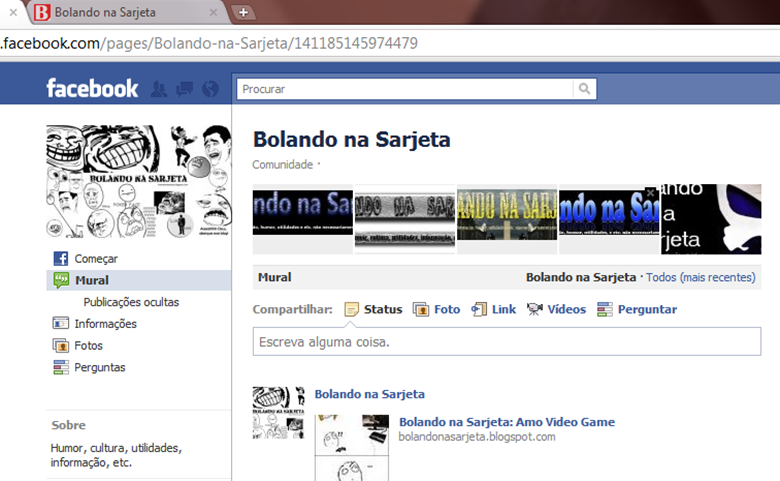Image resolution: width=780 pixels, height=481 pixels.
Task: Open the messages icon in header
Action: tap(185, 89)
